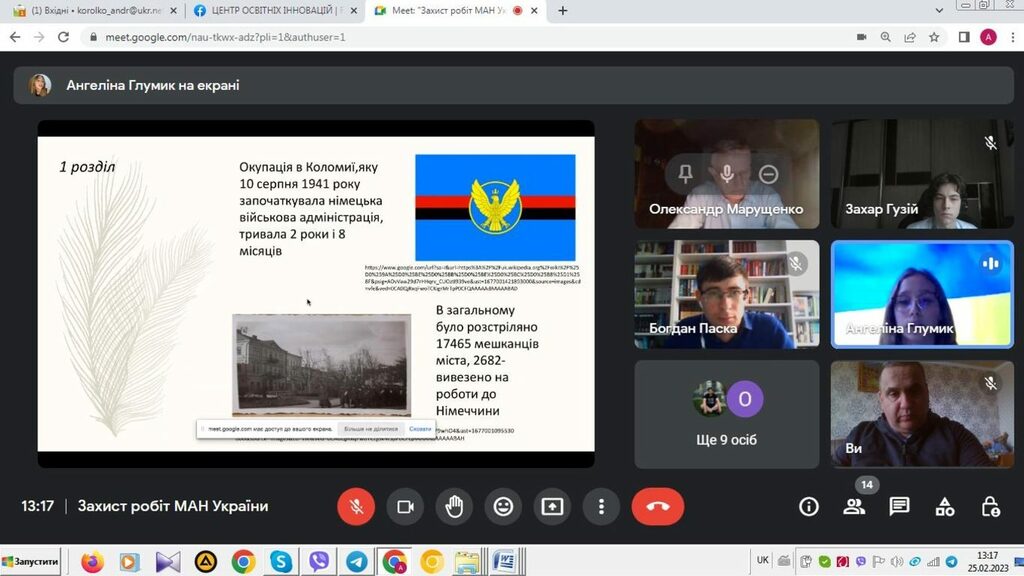Open the chat messages panel

click(899, 507)
